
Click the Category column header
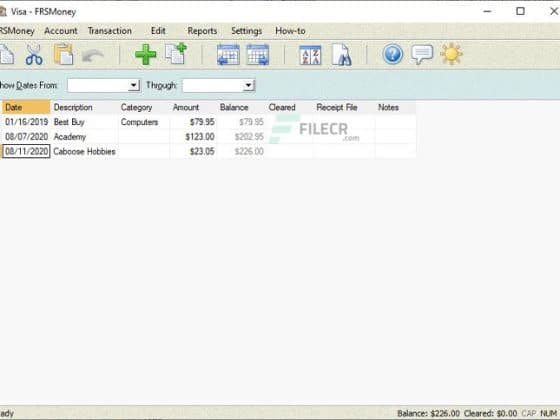point(144,108)
